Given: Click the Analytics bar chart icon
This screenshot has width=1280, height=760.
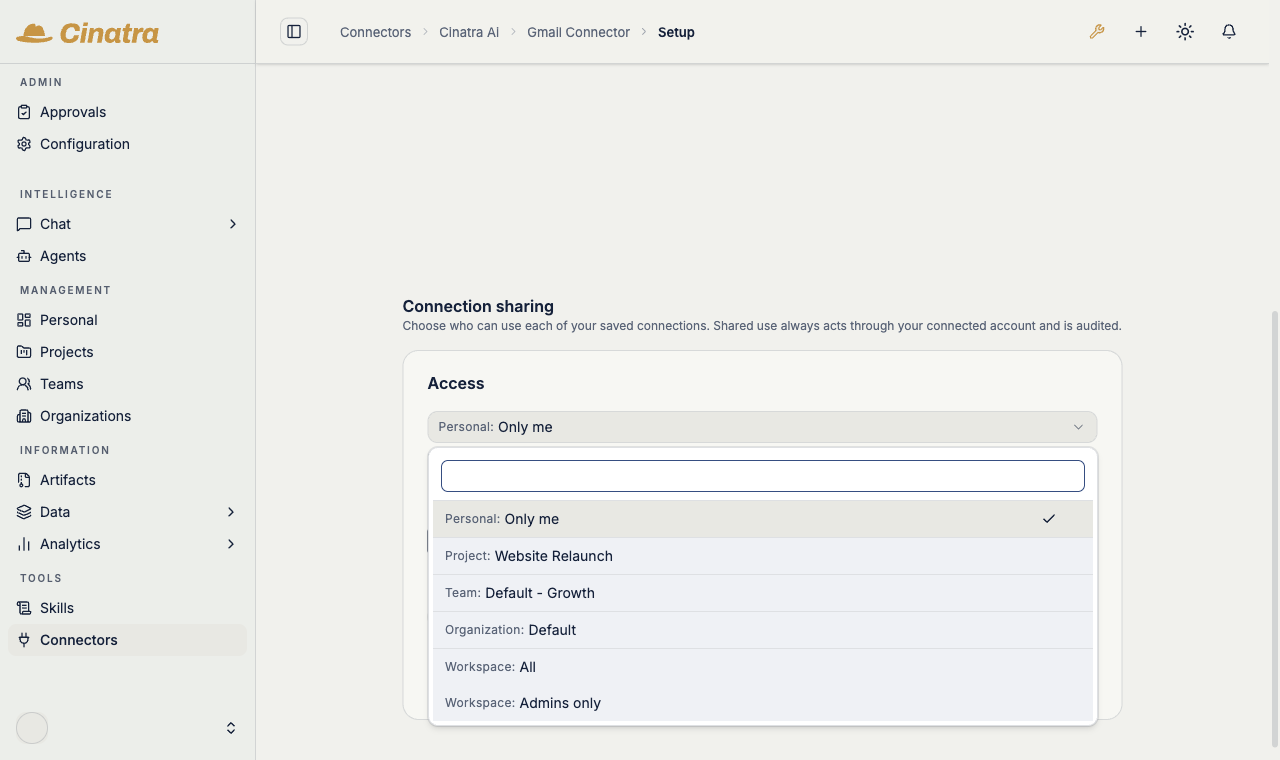Looking at the screenshot, I should [x=24, y=544].
